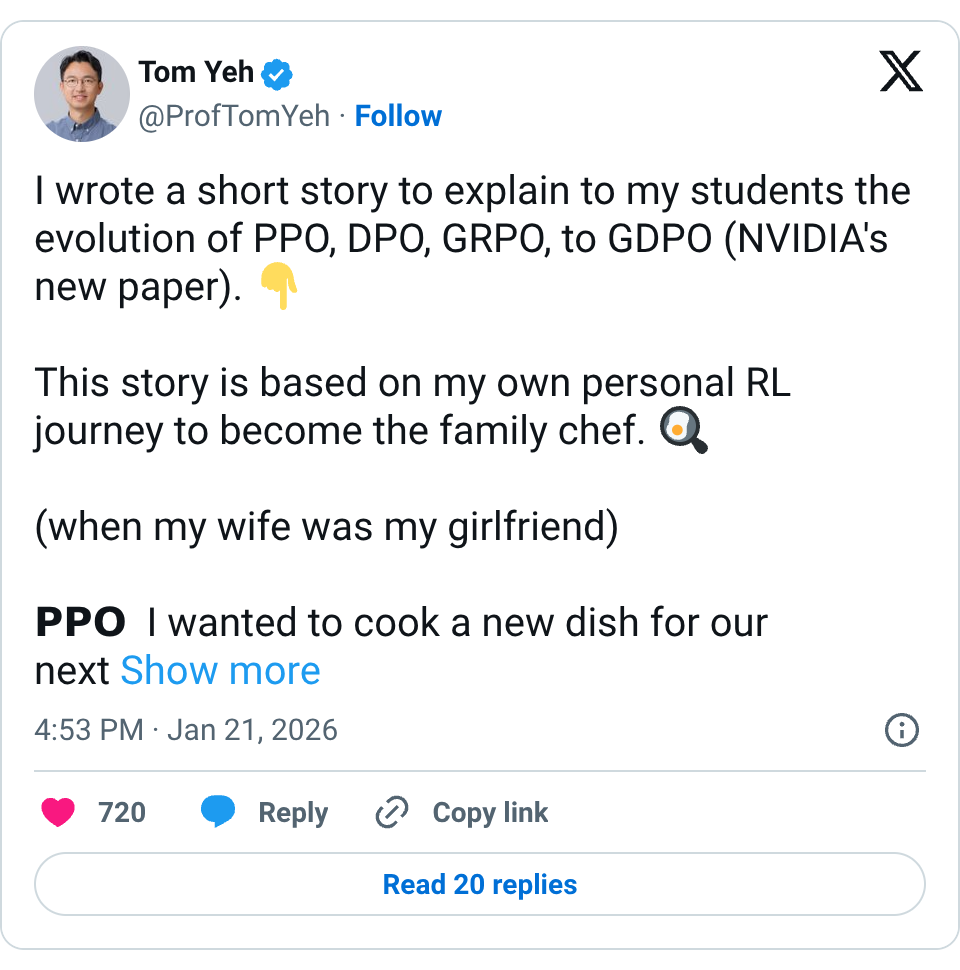Expand the tweet with Show more

pyautogui.click(x=220, y=671)
